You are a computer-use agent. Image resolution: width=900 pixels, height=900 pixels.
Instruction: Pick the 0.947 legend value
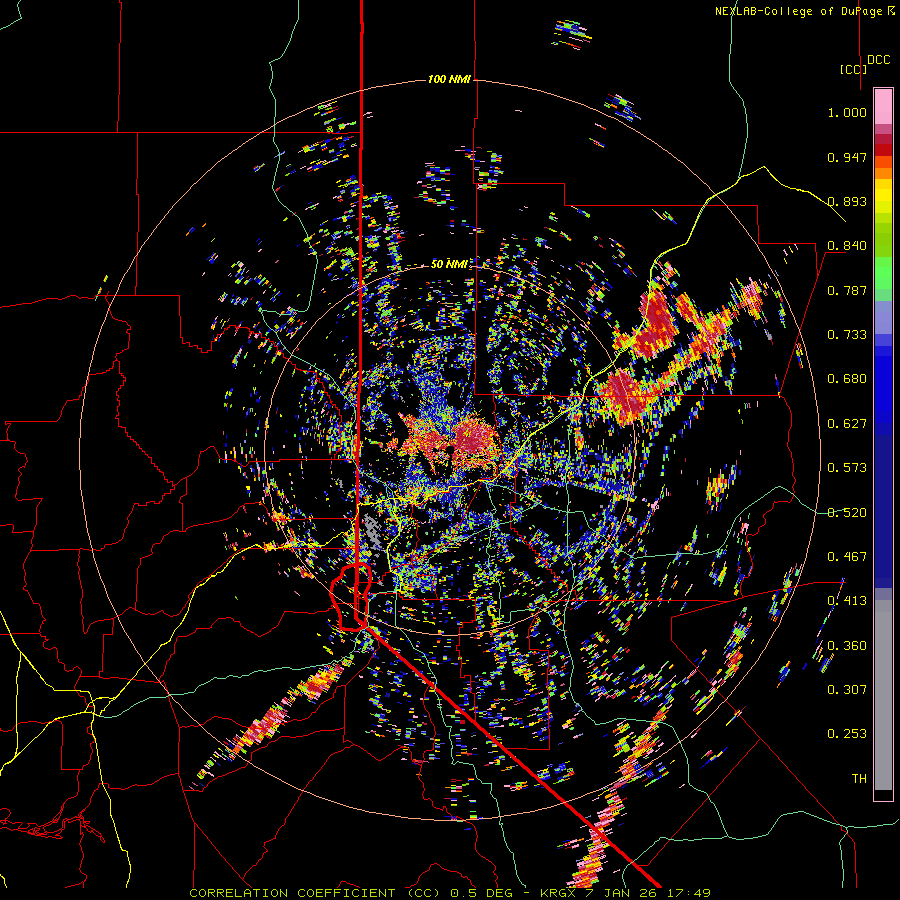point(847,157)
